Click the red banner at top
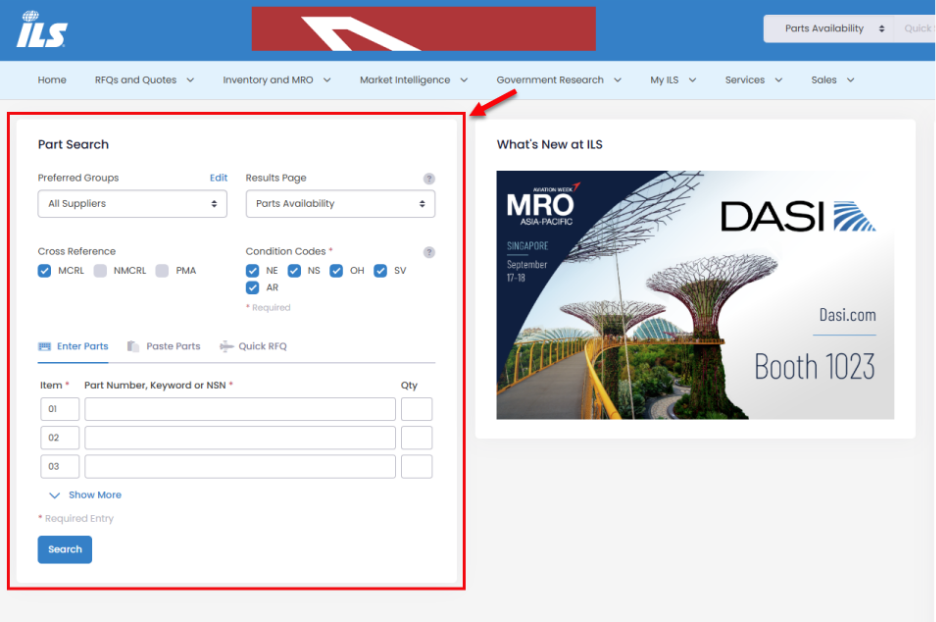This screenshot has width=936, height=622. point(423,29)
